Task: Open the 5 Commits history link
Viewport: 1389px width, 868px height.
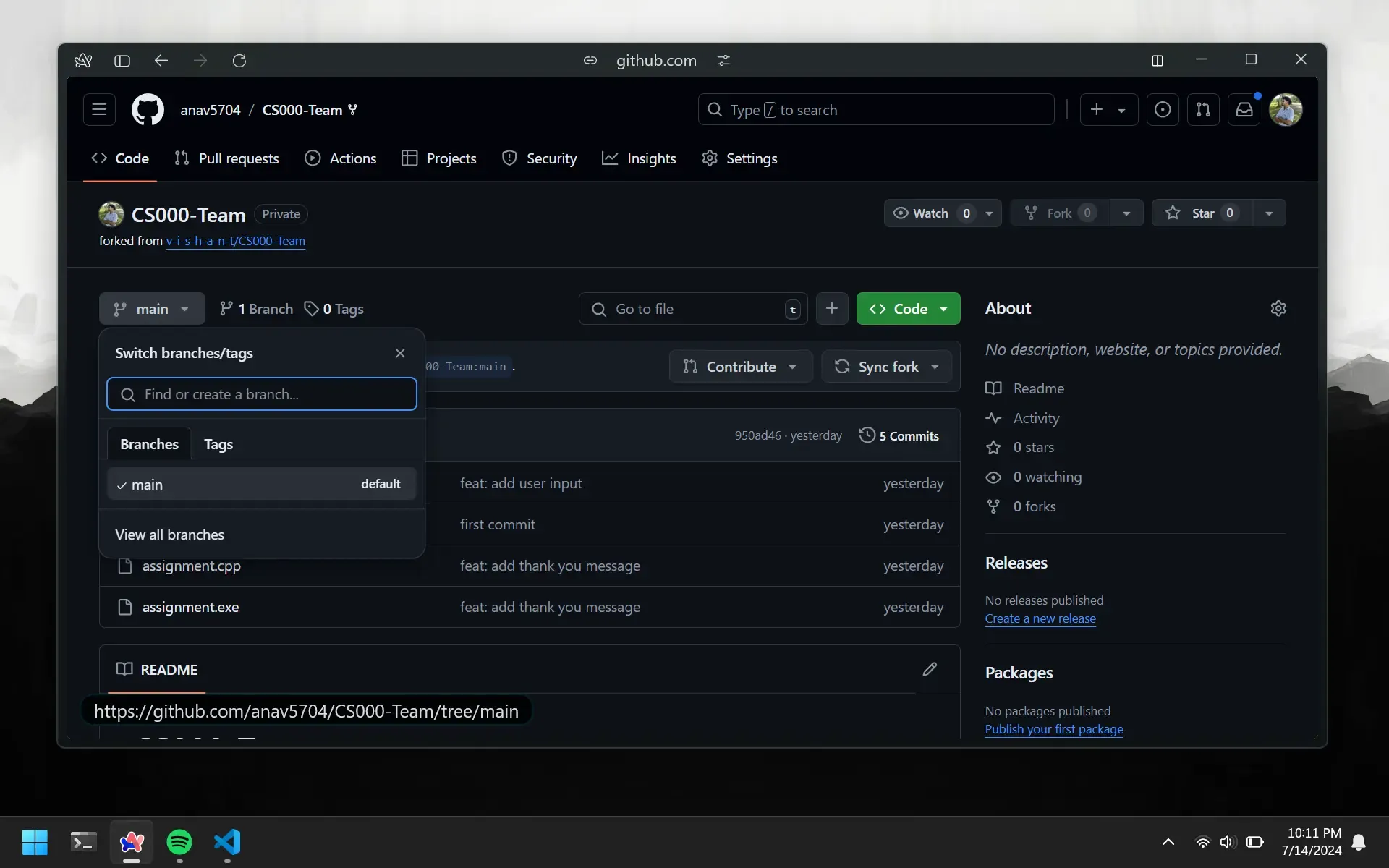Action: pyautogui.click(x=899, y=435)
